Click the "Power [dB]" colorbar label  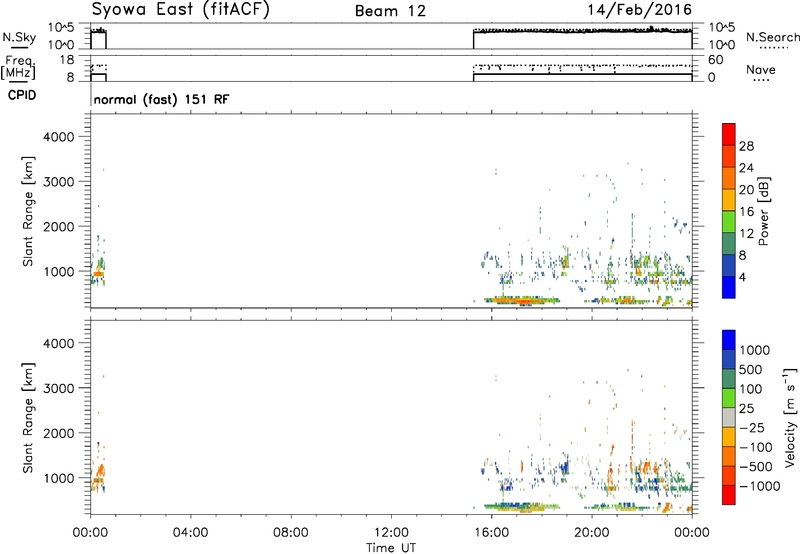tap(764, 211)
